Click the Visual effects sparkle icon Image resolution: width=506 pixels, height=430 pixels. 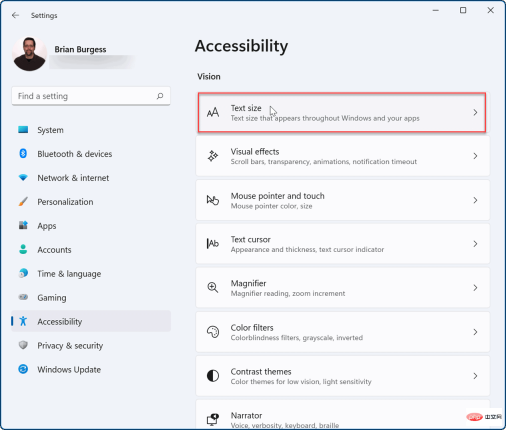point(213,156)
